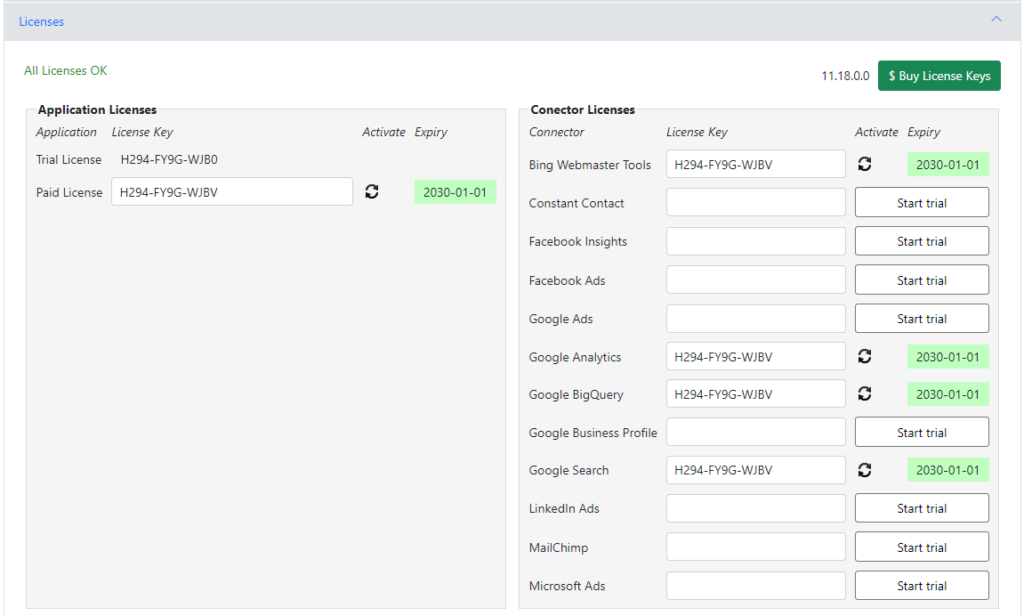Refresh the Google BigQuery license activation
This screenshot has width=1024, height=616.
pos(864,393)
